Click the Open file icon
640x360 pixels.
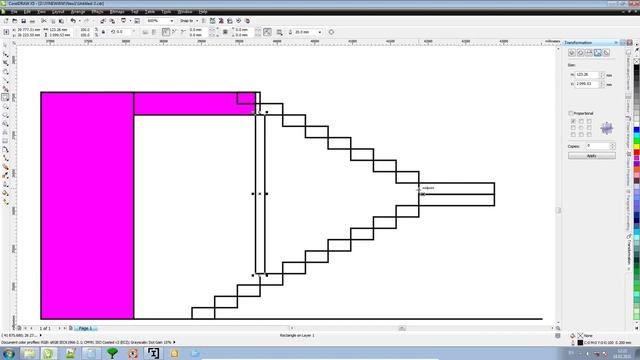coord(15,21)
